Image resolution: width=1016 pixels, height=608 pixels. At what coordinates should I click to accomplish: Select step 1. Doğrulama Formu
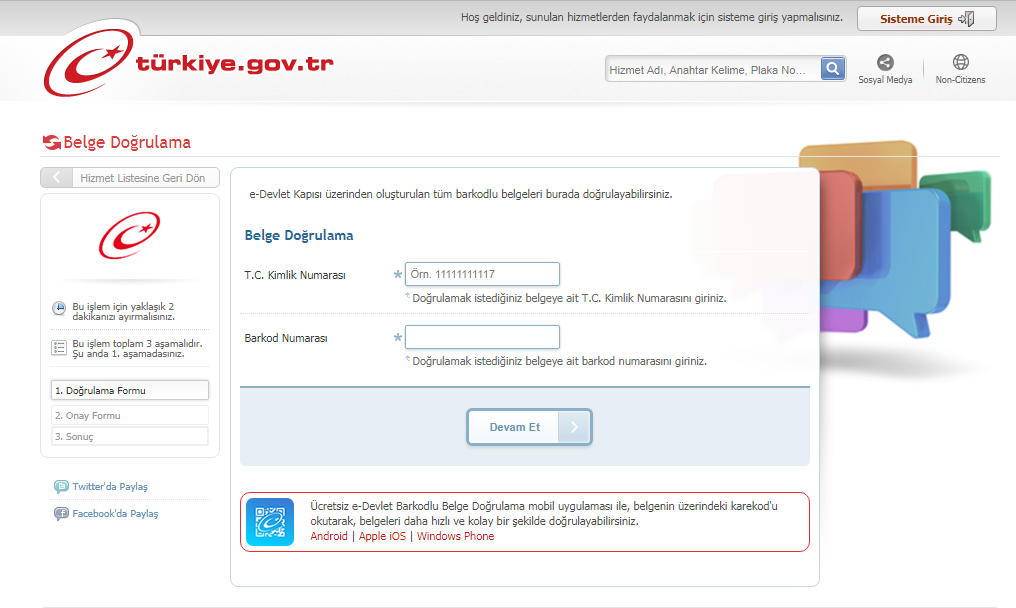(x=130, y=391)
